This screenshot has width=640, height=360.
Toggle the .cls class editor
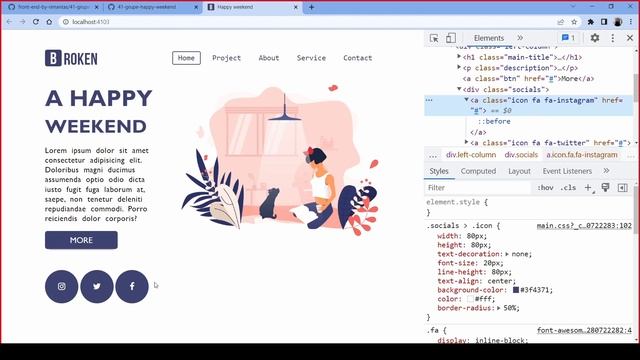pyautogui.click(x=568, y=188)
